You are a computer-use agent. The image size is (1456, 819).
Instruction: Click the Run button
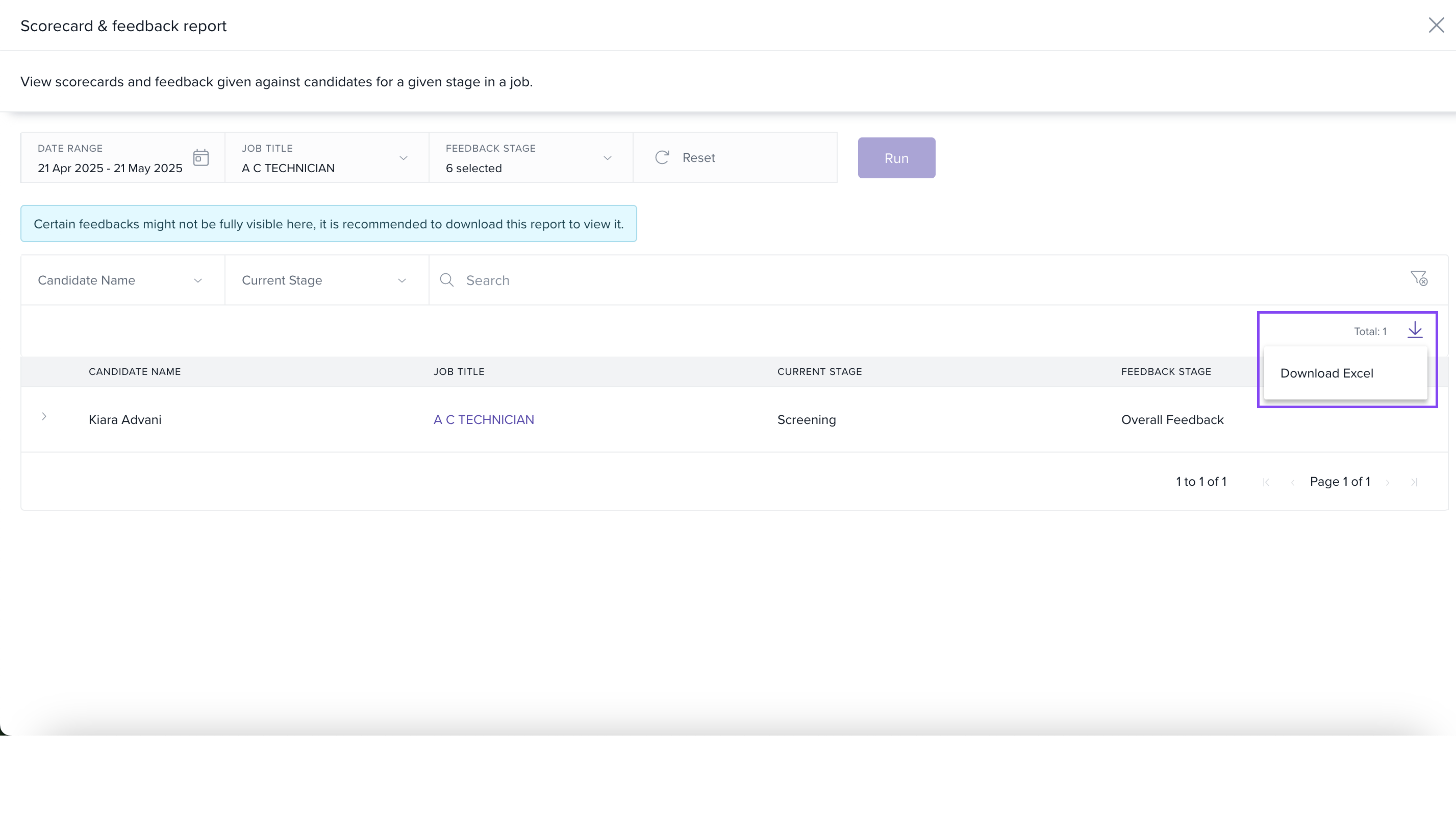click(x=896, y=158)
